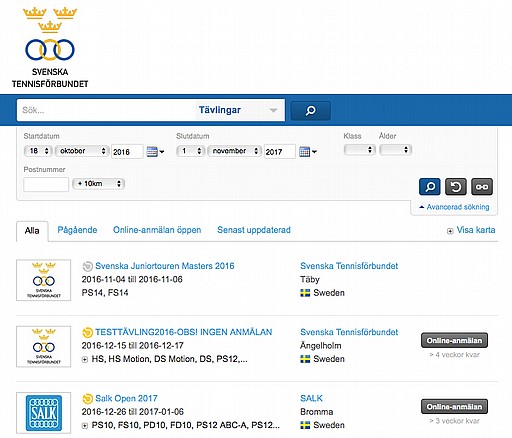
Task: Click the Swedish flag in the Täby row
Action: pos(305,293)
